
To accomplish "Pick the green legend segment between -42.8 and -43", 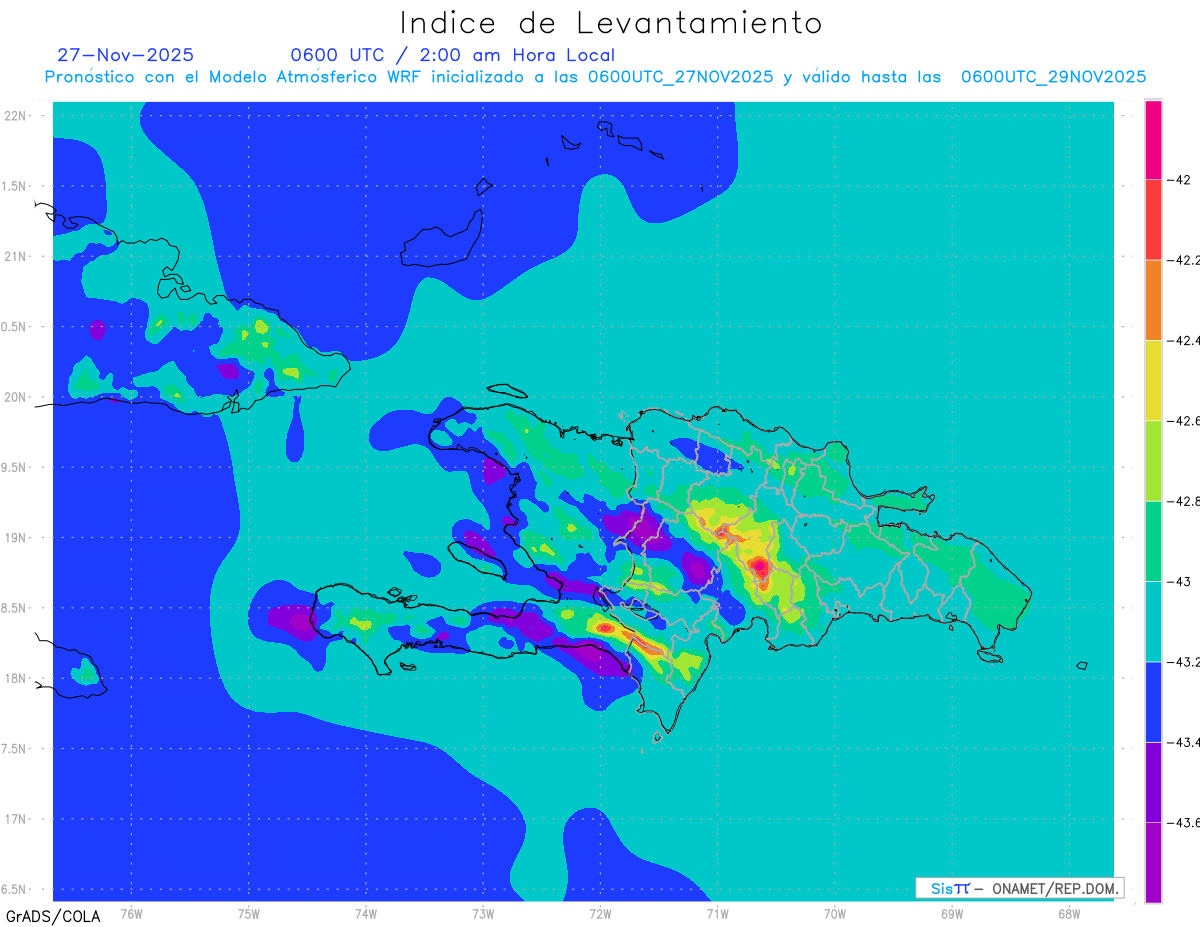I will tap(1153, 541).
